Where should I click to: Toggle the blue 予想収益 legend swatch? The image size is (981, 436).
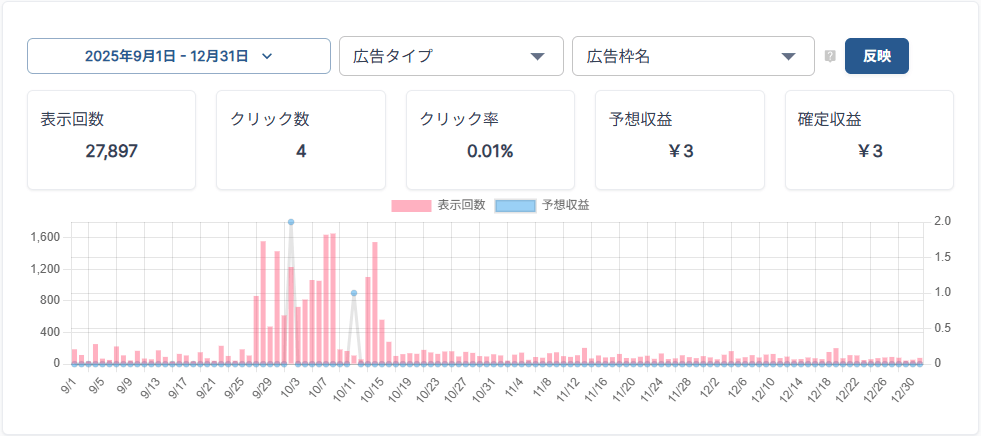[515, 205]
